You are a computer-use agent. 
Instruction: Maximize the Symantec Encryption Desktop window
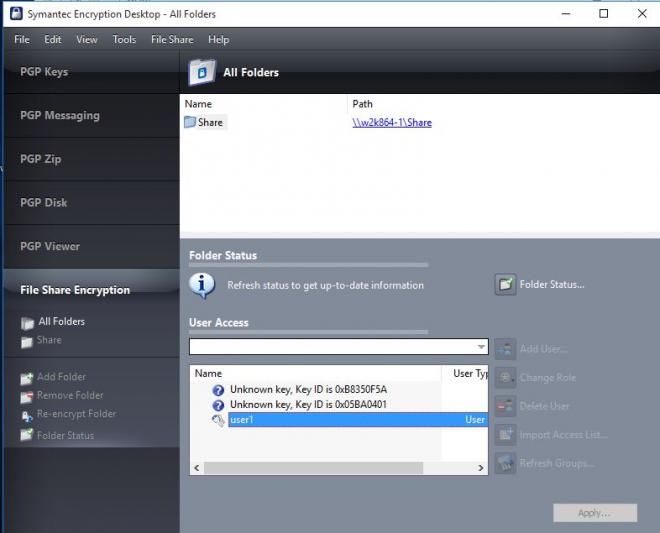click(604, 13)
